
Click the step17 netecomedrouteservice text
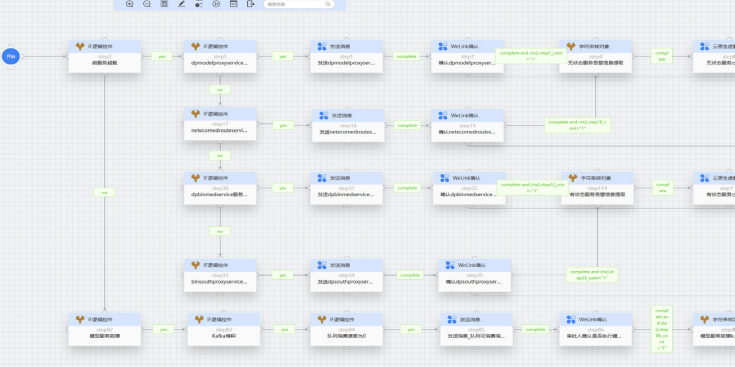click(x=220, y=131)
